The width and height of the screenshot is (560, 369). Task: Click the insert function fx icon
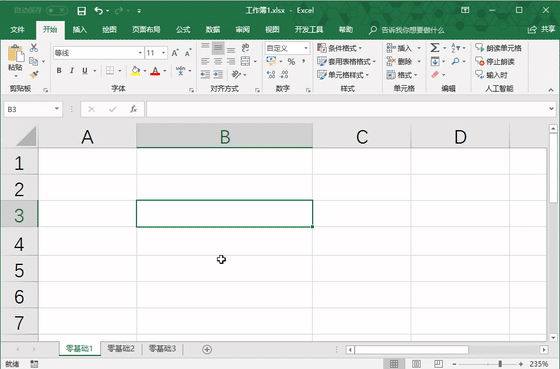pos(134,109)
